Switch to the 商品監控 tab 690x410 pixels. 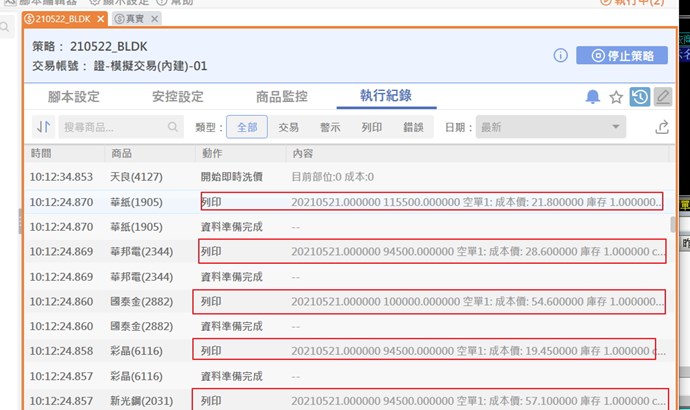click(282, 97)
